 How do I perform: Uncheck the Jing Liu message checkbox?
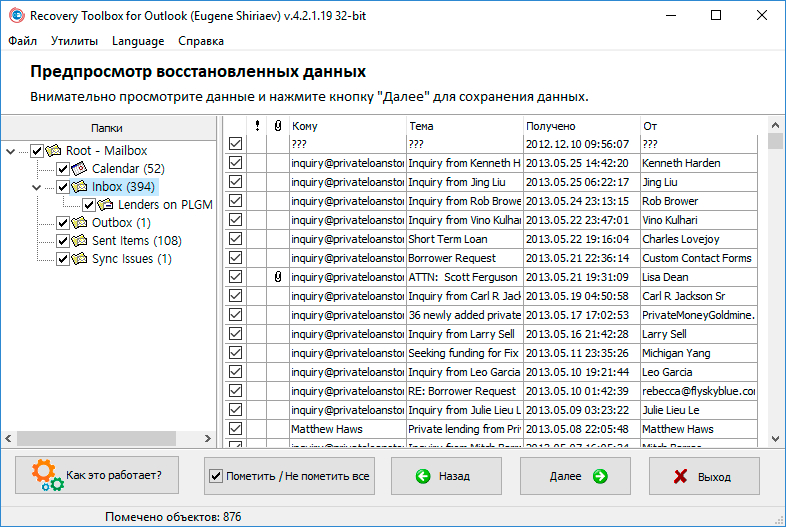coord(235,182)
